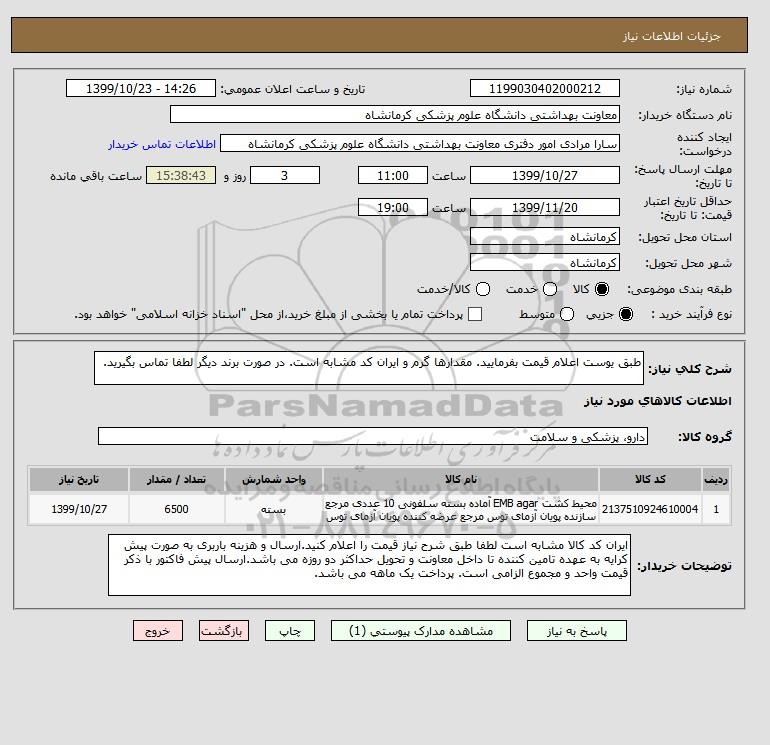Choose the متوسط purchase type radio
Image resolution: width=770 pixels, height=745 pixels.
567,314
